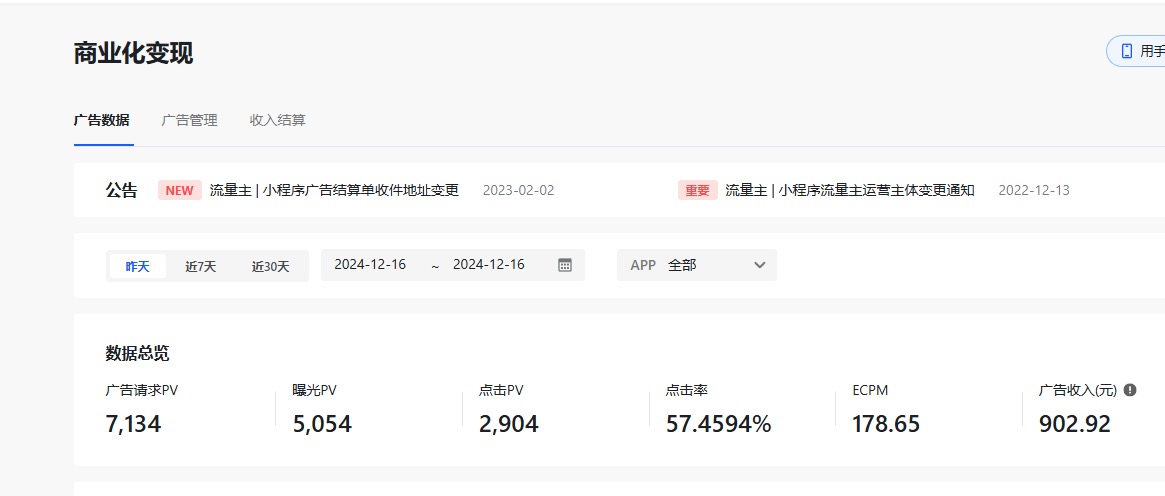Click the 点击PV value 2,904

pos(509,424)
